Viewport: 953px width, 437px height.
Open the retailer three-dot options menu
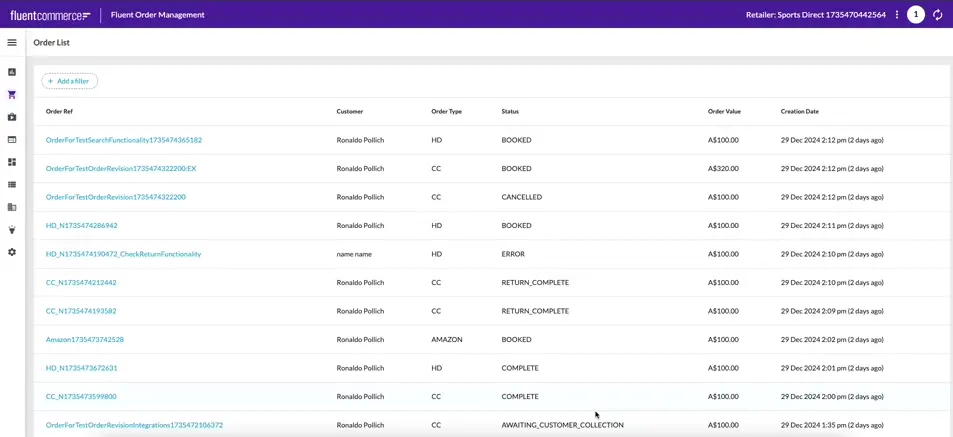[x=897, y=15]
